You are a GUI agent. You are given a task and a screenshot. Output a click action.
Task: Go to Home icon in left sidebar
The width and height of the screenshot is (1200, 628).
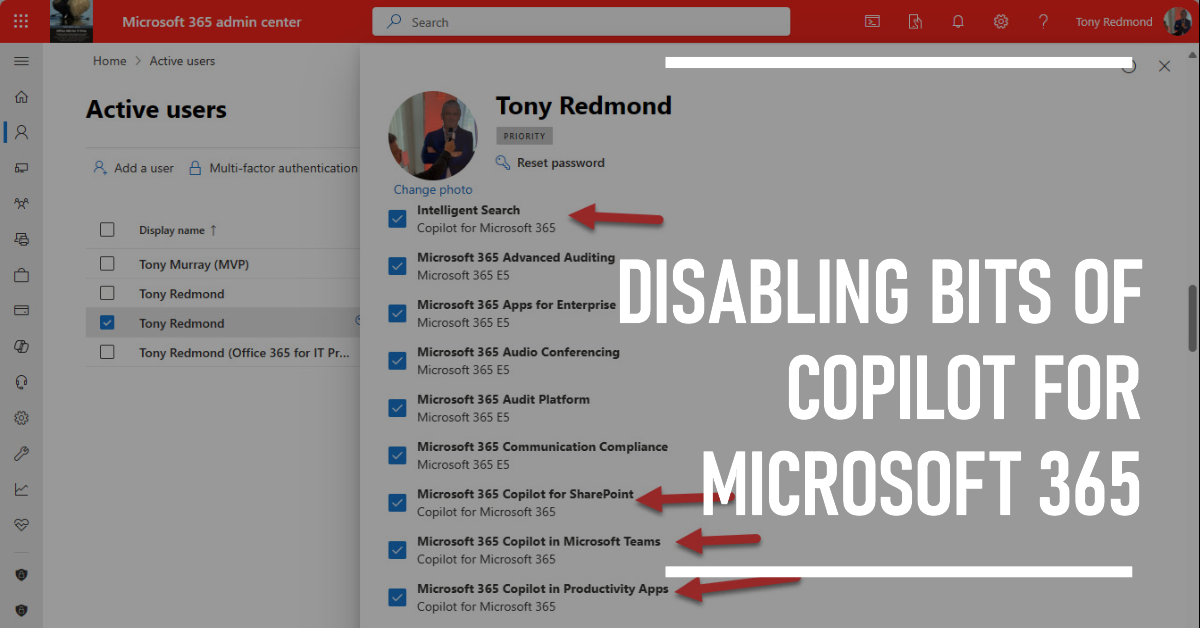pos(21,97)
